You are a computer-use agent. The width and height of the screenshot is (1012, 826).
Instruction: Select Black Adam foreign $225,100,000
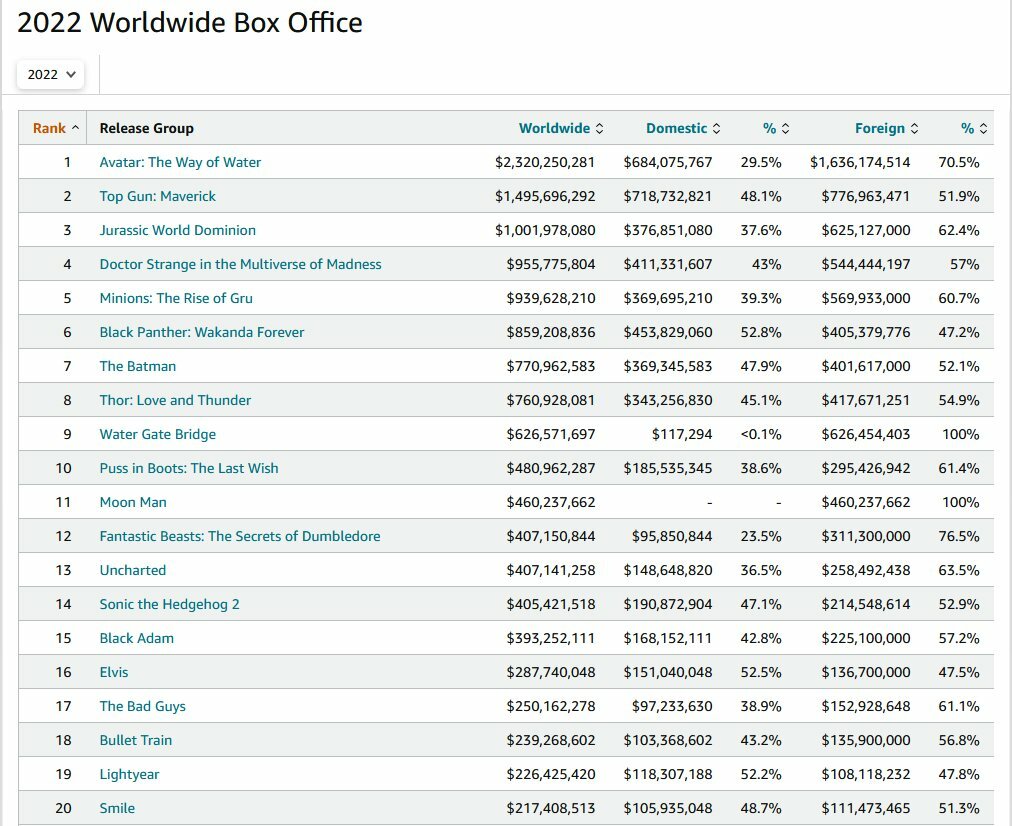[x=865, y=638]
